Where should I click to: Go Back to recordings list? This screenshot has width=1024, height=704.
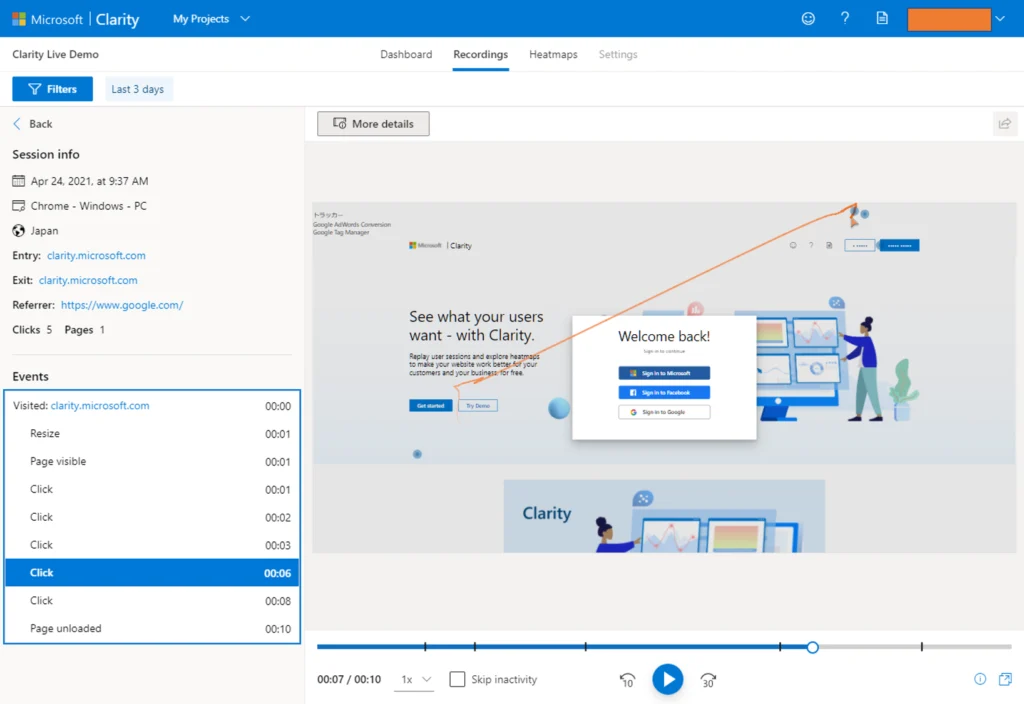click(x=33, y=123)
